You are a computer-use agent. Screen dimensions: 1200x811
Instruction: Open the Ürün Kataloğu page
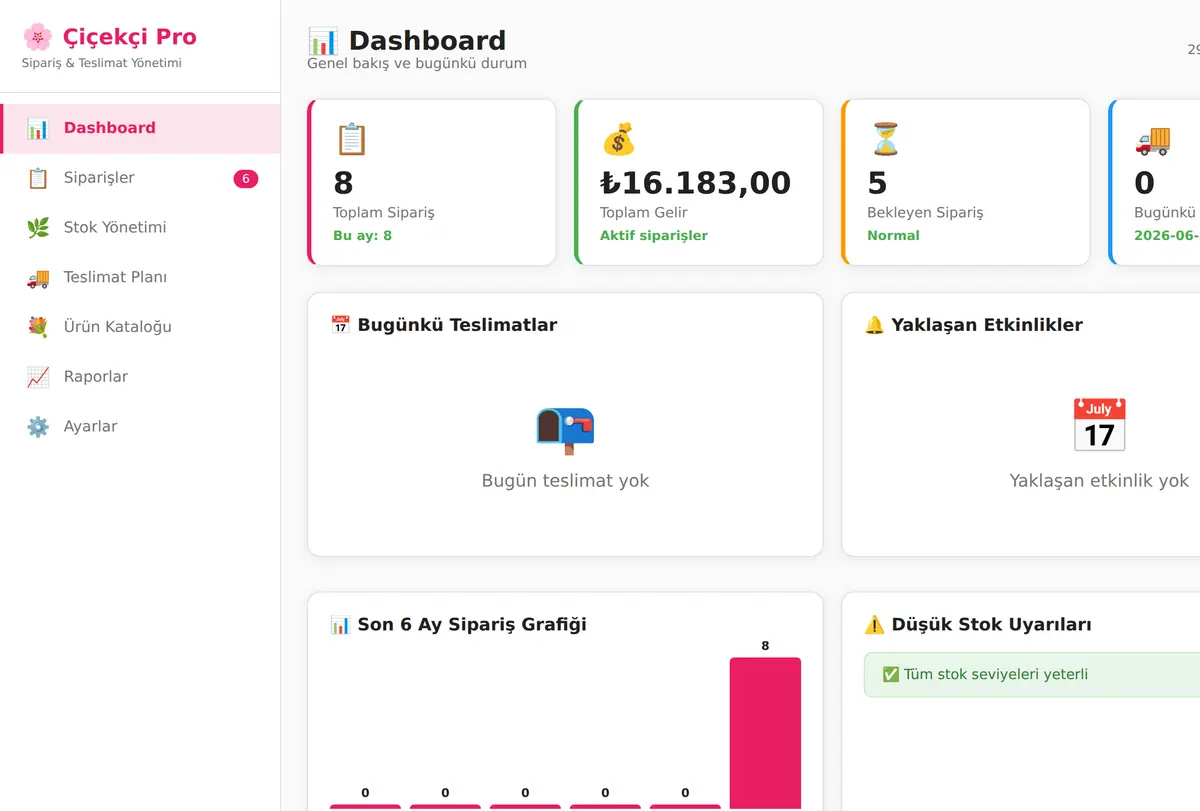click(x=140, y=327)
